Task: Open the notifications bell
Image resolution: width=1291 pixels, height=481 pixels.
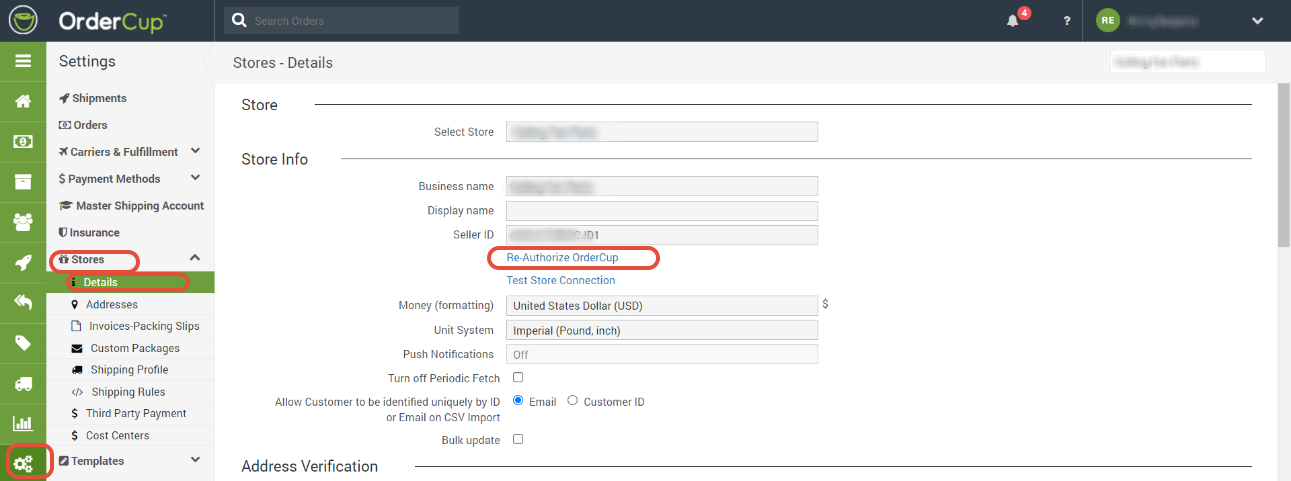Action: click(1013, 21)
